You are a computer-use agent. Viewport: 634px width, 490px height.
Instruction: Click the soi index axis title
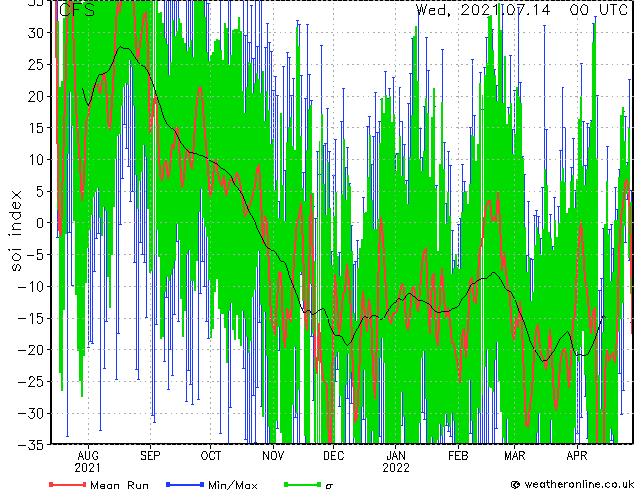[x=15, y=231]
